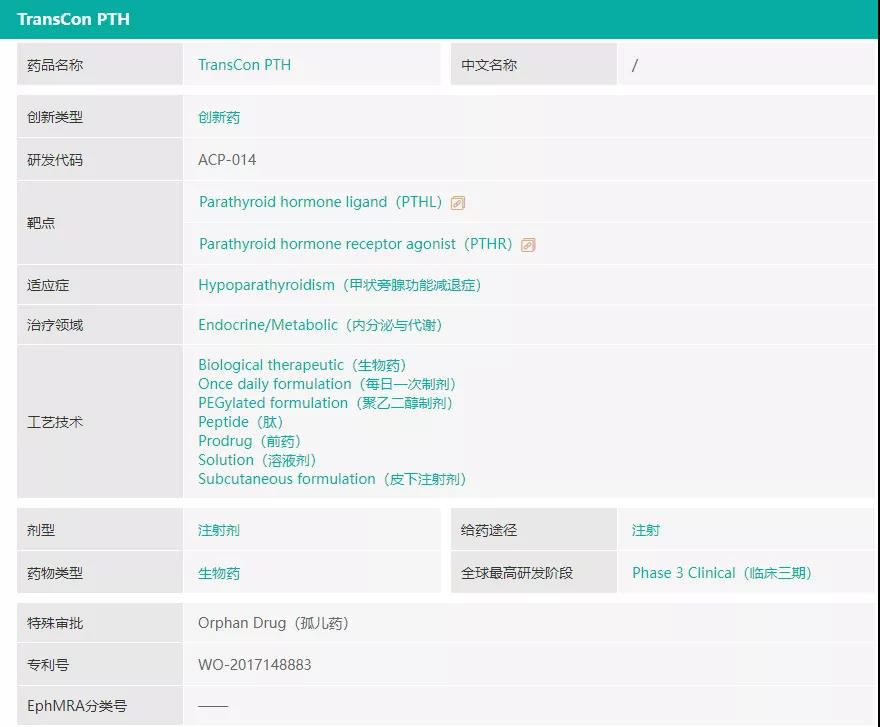Select Once daily formulation link
Viewport: 880px width, 727px height.
point(327,384)
